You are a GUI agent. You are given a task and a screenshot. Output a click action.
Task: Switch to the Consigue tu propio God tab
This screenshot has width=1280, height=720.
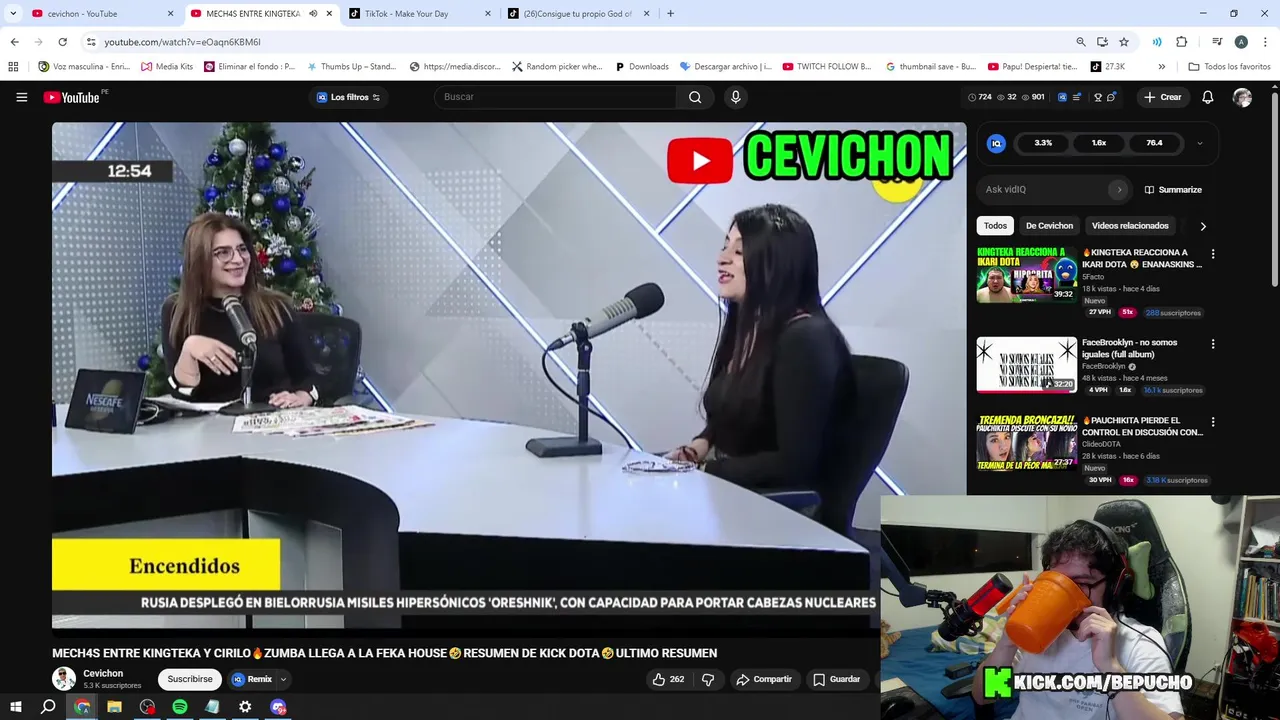pos(577,14)
